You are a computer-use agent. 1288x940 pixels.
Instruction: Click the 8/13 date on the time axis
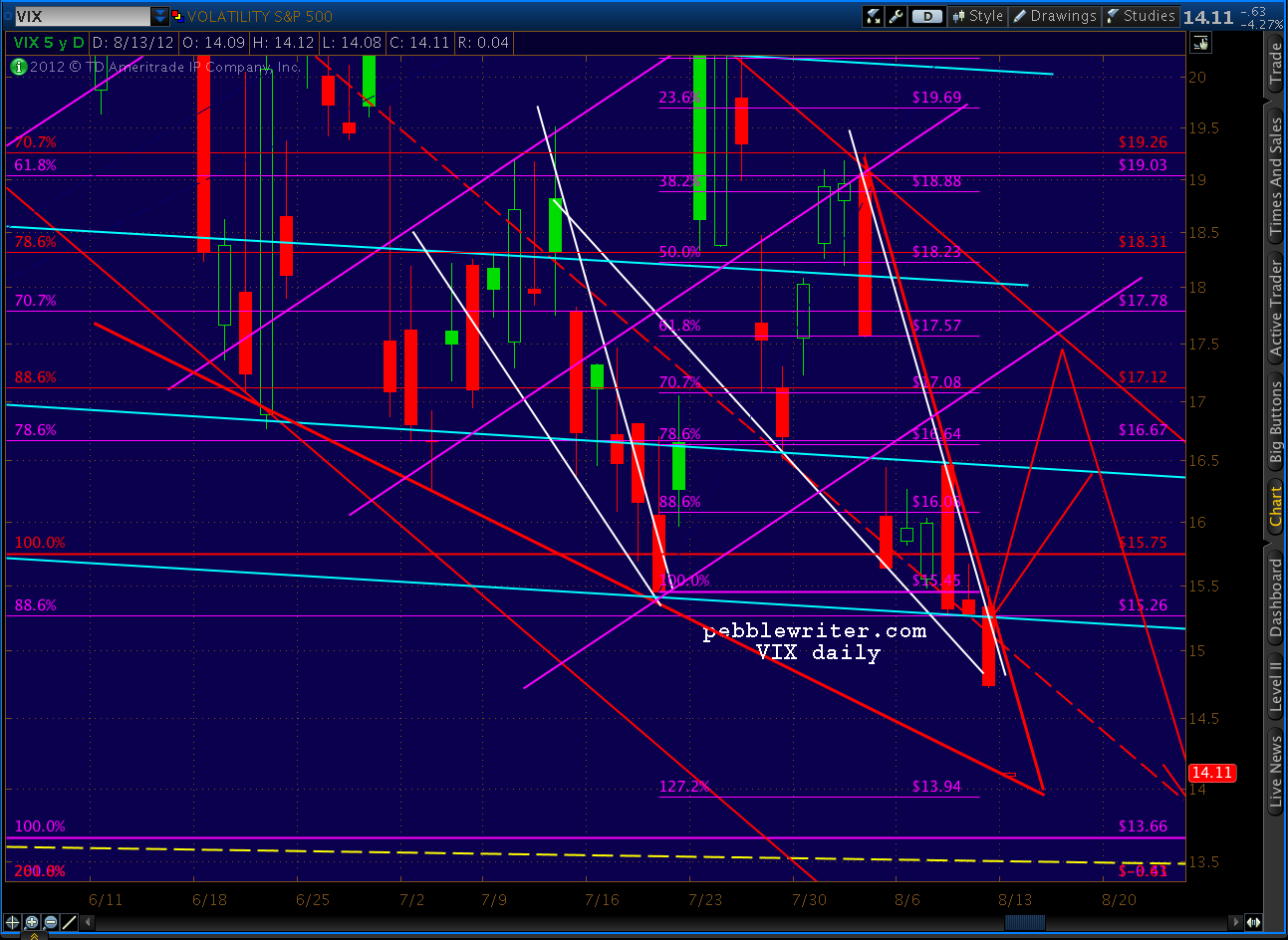pos(1015,899)
